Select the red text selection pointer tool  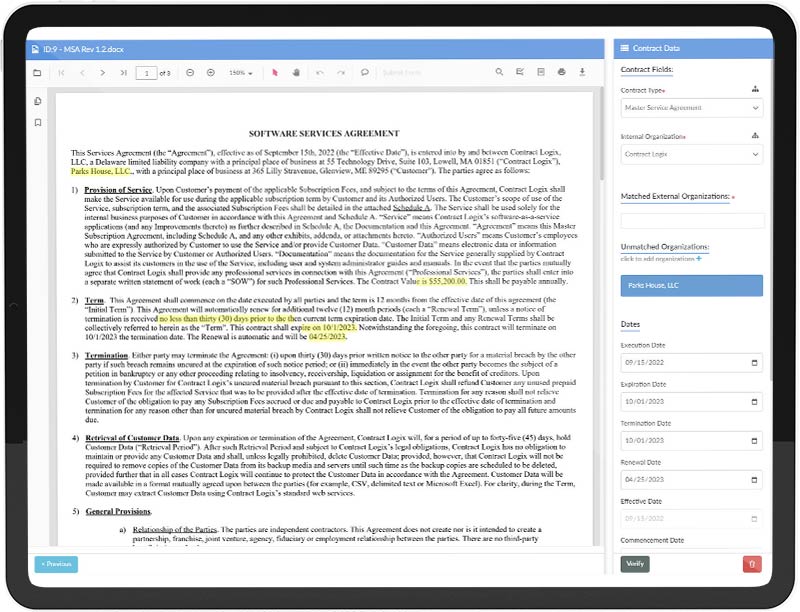[275, 73]
